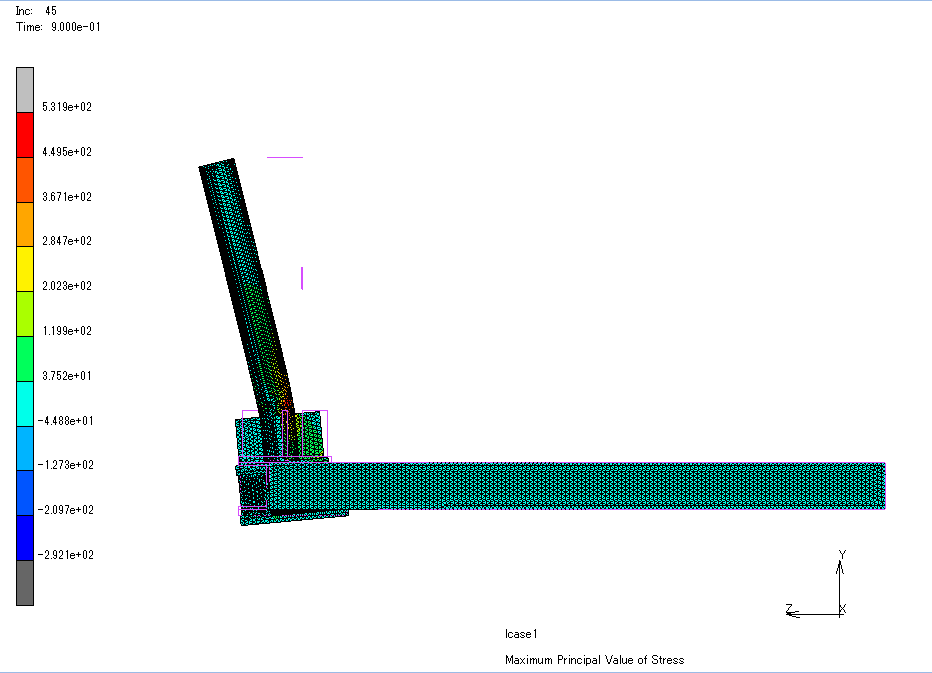Click the tilted meshed column
The image size is (932, 673).
[x=245, y=285]
